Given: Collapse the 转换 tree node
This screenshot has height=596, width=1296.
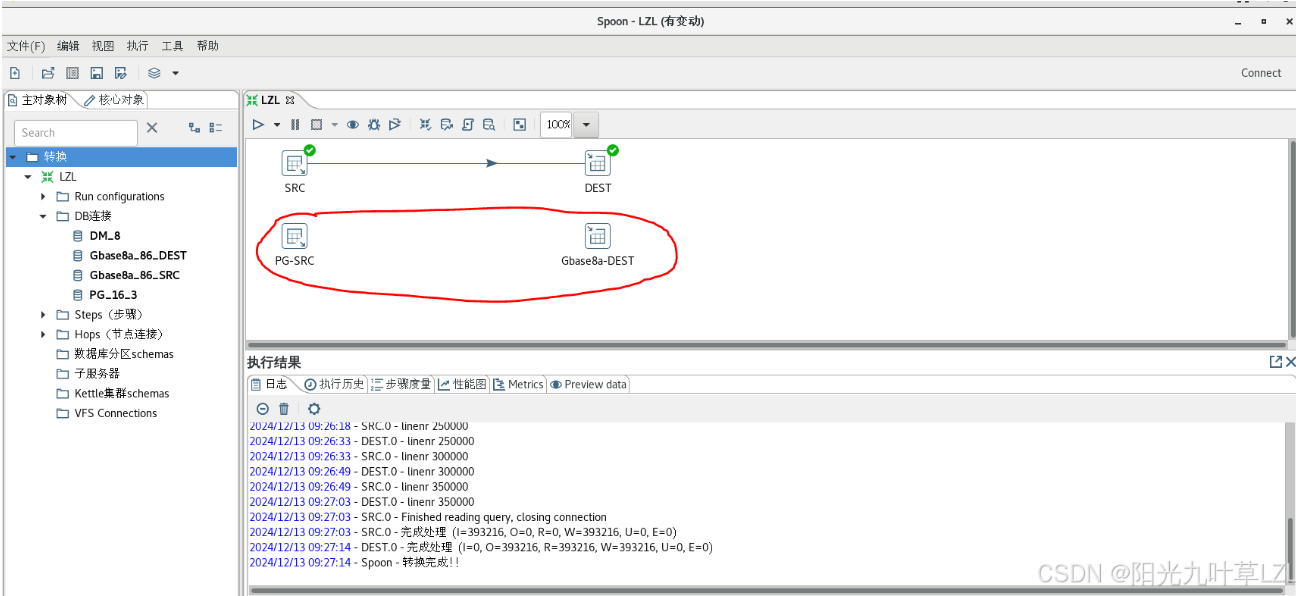Looking at the screenshot, I should [x=13, y=157].
